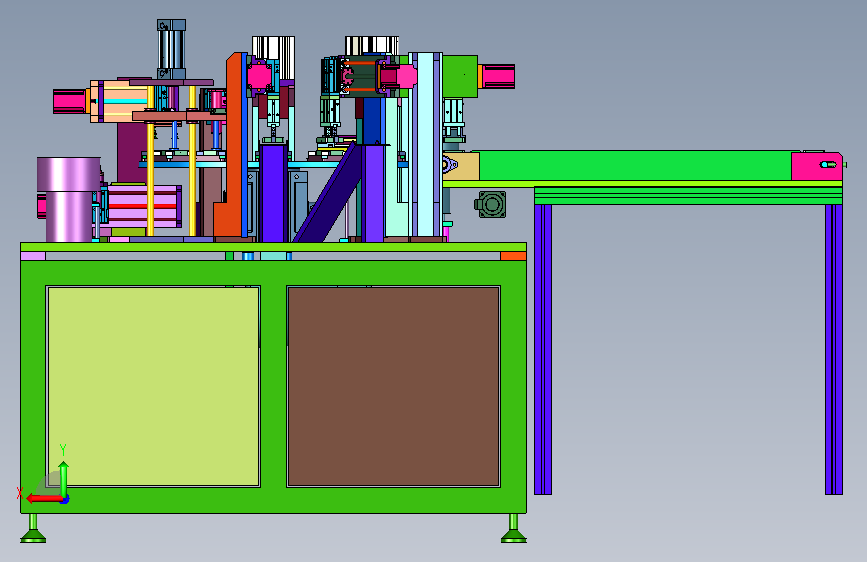Select the orange corner block on tabletop

coord(513,256)
